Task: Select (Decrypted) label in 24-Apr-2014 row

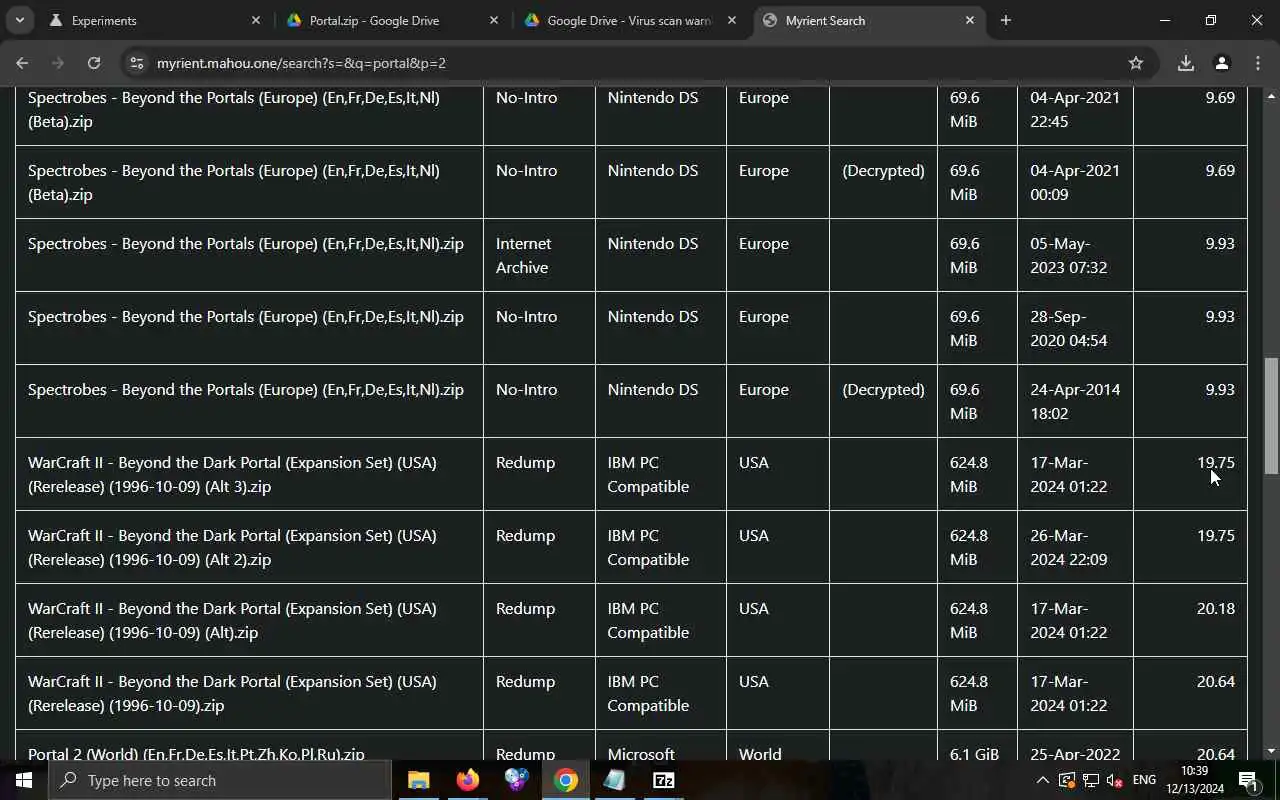Action: (883, 389)
